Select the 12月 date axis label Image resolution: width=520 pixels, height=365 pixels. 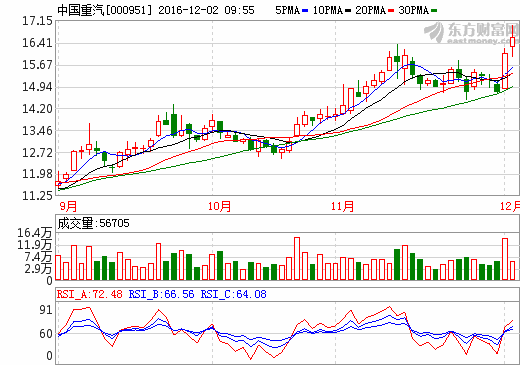click(x=510, y=206)
